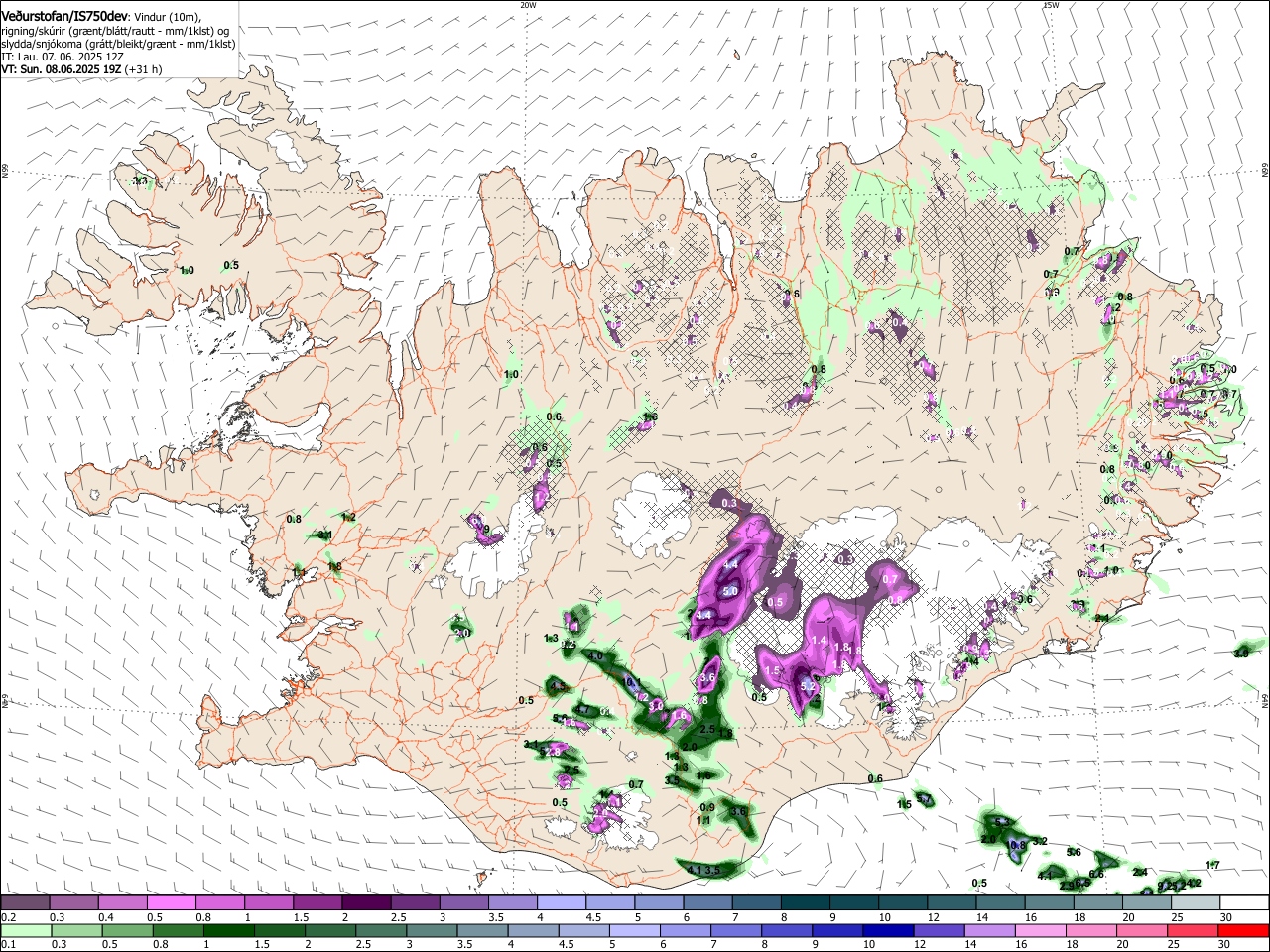Click the "VT: Sun. 08.06.2025 19Z" valid time

[62, 69]
